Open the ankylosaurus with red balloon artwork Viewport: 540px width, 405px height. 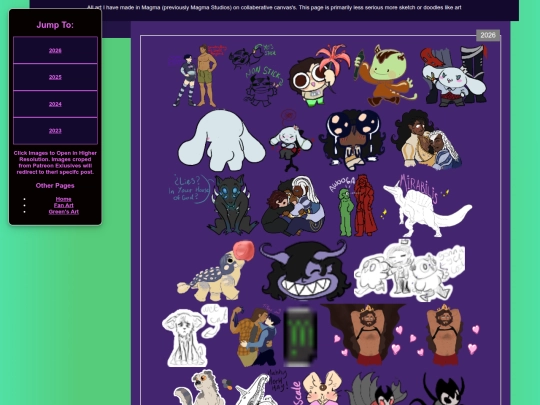click(x=216, y=271)
